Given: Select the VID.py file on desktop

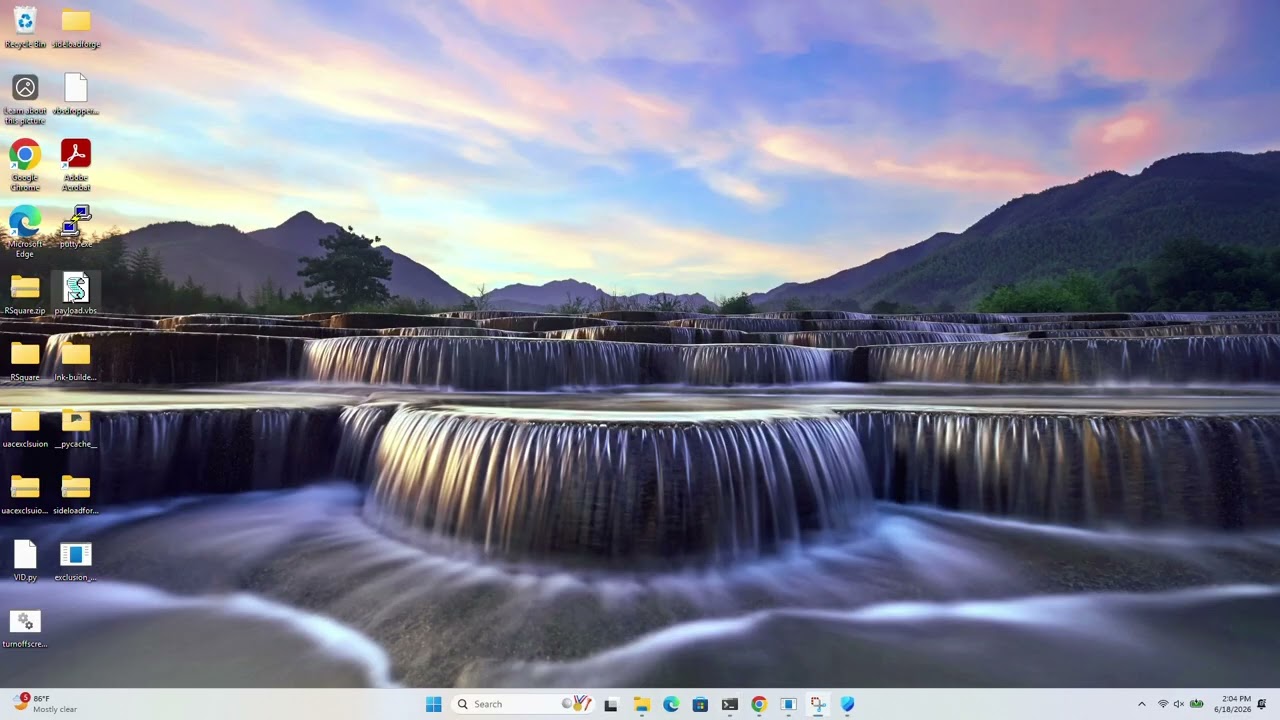Looking at the screenshot, I should pos(25,561).
